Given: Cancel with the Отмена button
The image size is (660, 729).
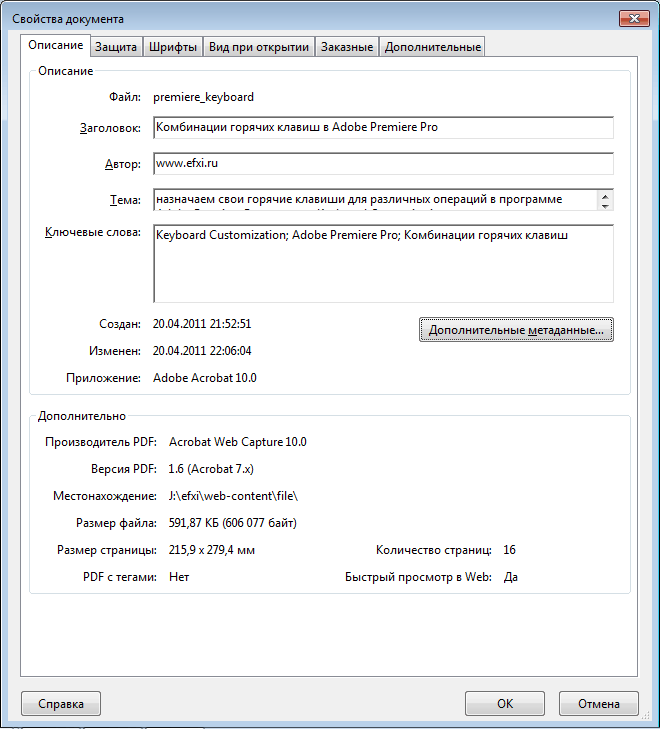Looking at the screenshot, I should tap(599, 704).
